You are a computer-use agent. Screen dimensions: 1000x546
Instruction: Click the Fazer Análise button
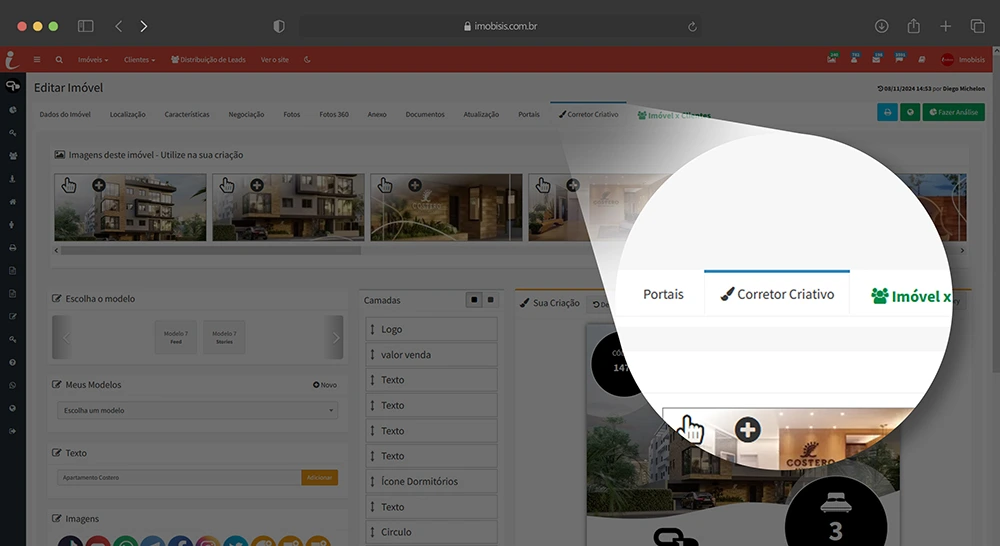click(x=953, y=112)
